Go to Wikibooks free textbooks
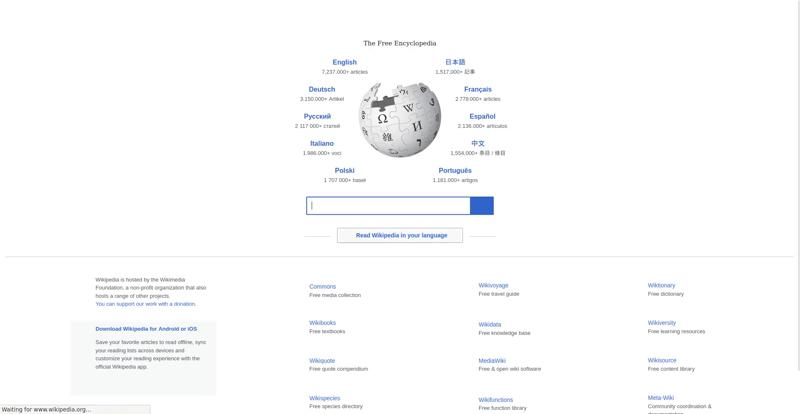Image resolution: width=800 pixels, height=414 pixels. click(x=322, y=323)
